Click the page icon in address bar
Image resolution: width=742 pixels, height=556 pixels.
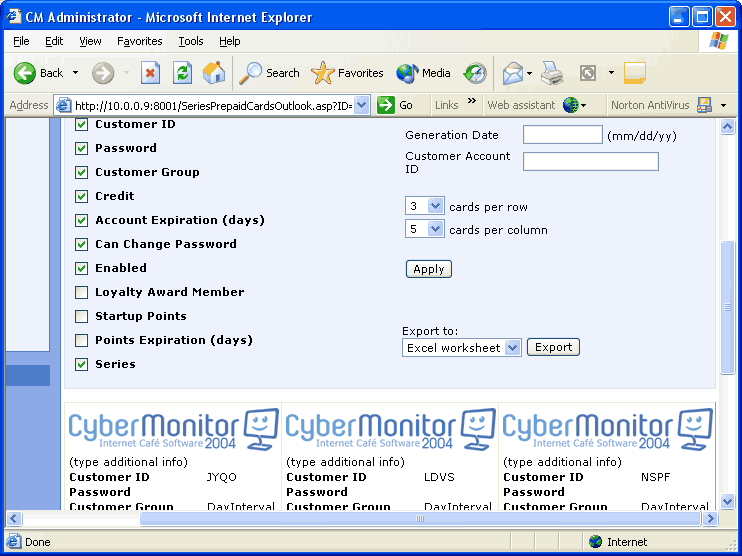pos(63,106)
